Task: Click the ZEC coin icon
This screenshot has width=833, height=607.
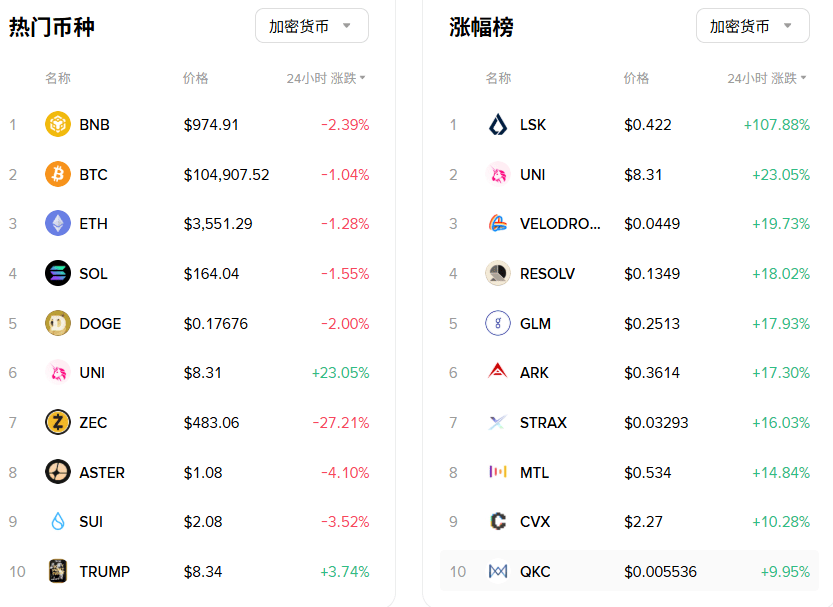Action: click(58, 422)
